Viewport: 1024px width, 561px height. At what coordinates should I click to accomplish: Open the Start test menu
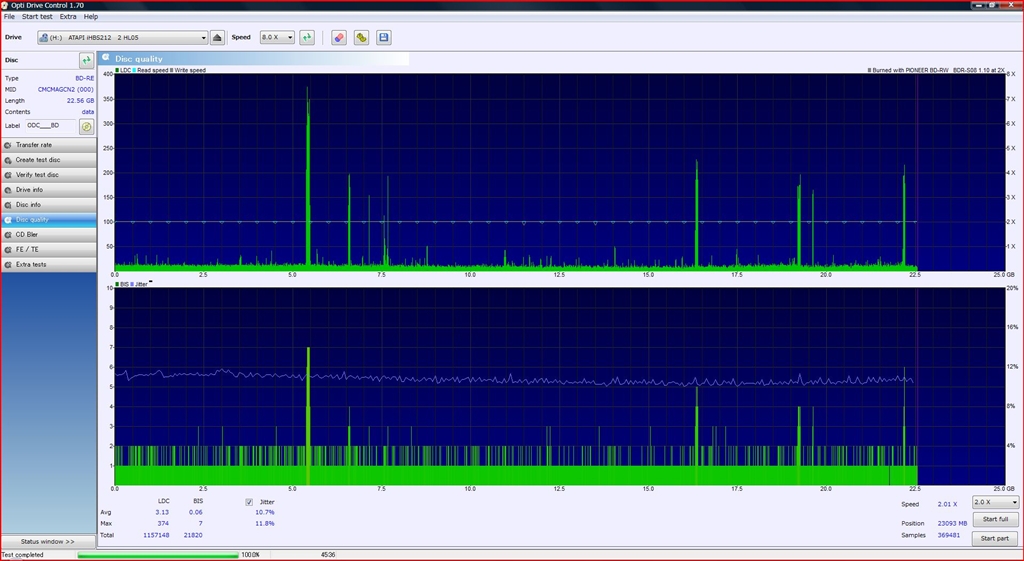(37, 17)
